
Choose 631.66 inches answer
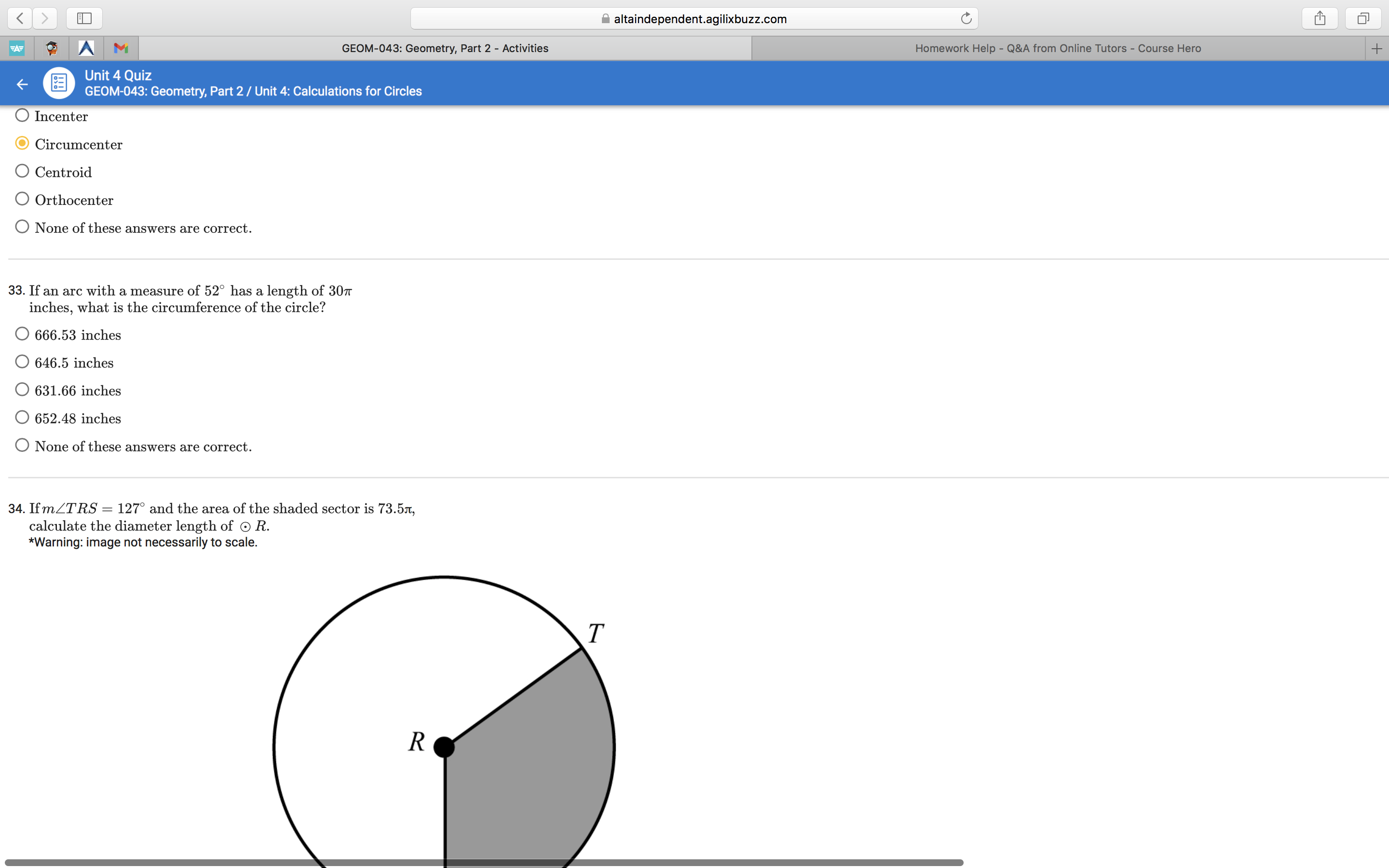(x=22, y=390)
